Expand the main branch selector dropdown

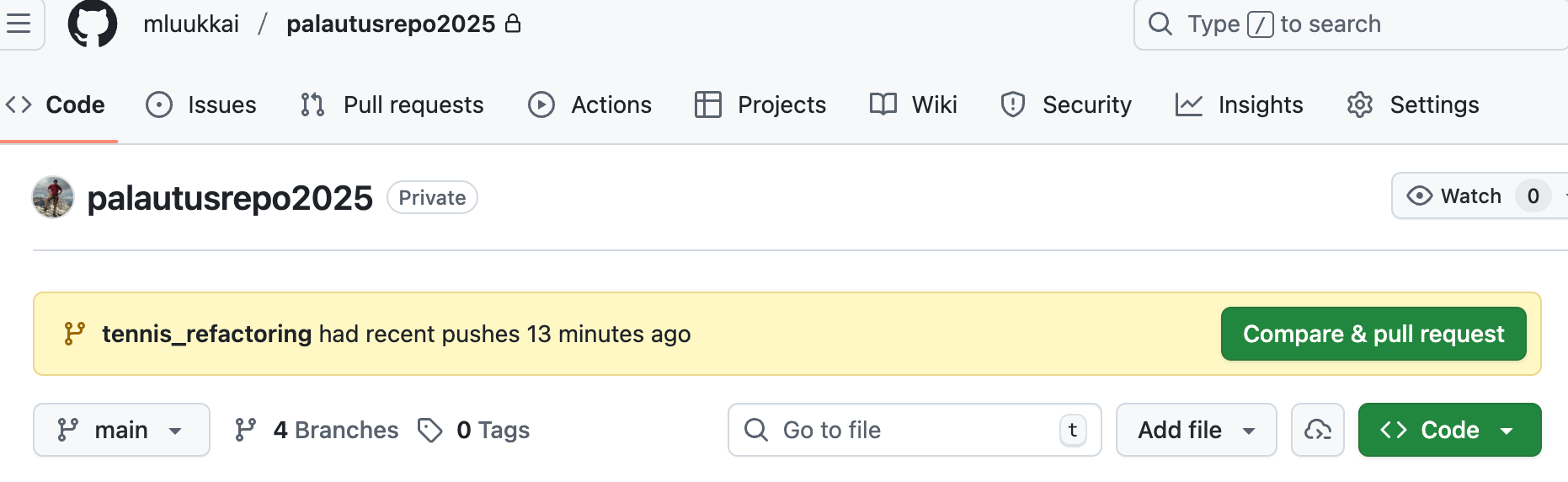121,430
